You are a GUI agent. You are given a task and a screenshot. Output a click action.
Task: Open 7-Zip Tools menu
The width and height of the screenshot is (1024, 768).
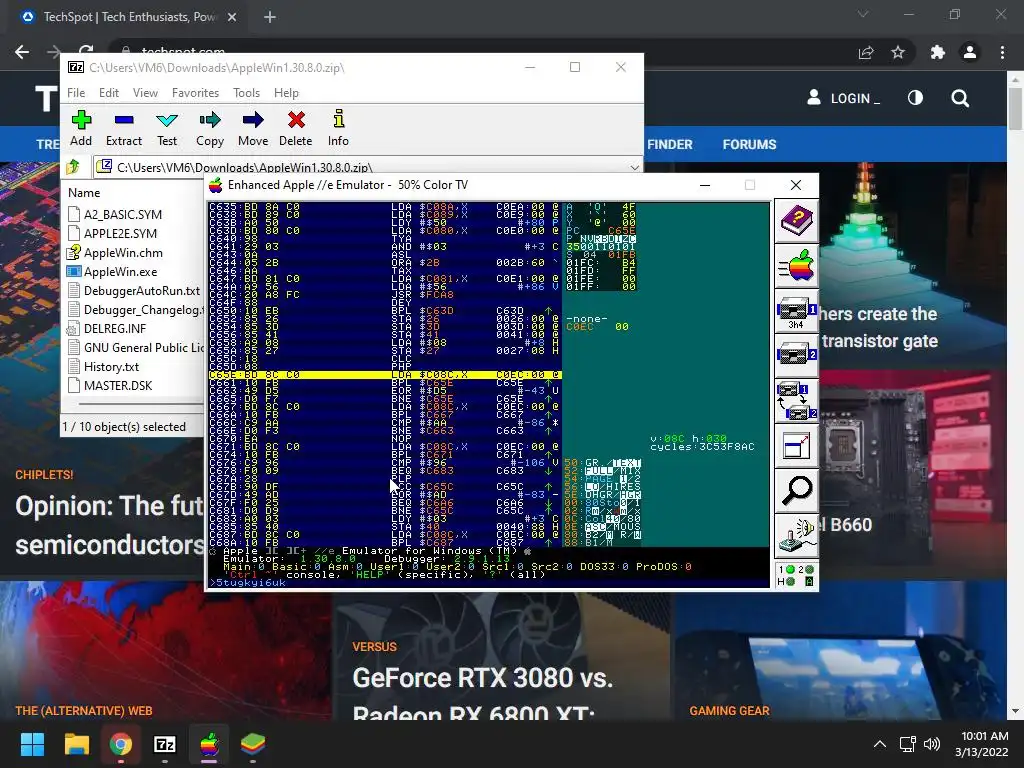tap(246, 93)
